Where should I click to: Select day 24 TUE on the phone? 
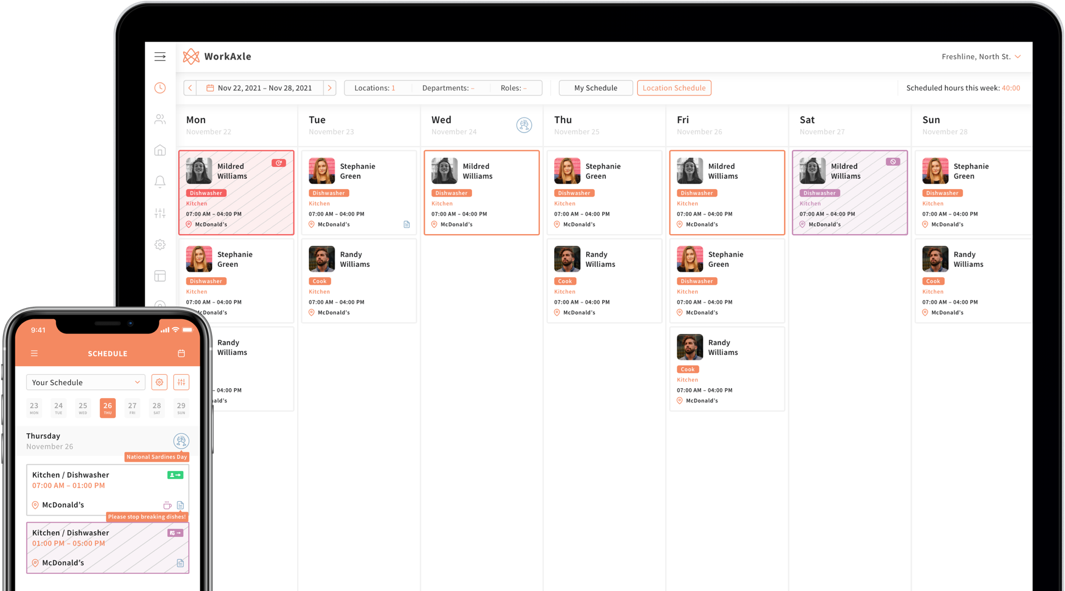pos(58,408)
